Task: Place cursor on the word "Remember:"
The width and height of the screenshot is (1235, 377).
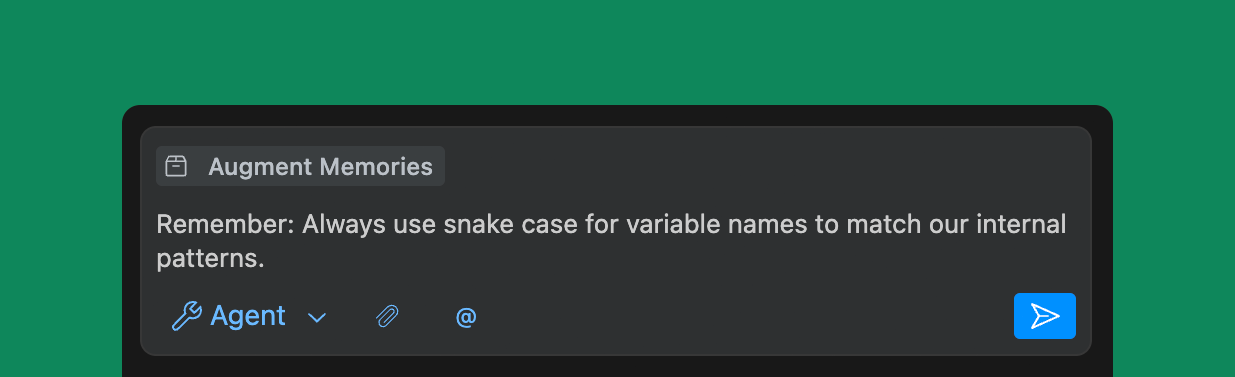Action: pyautogui.click(x=225, y=224)
